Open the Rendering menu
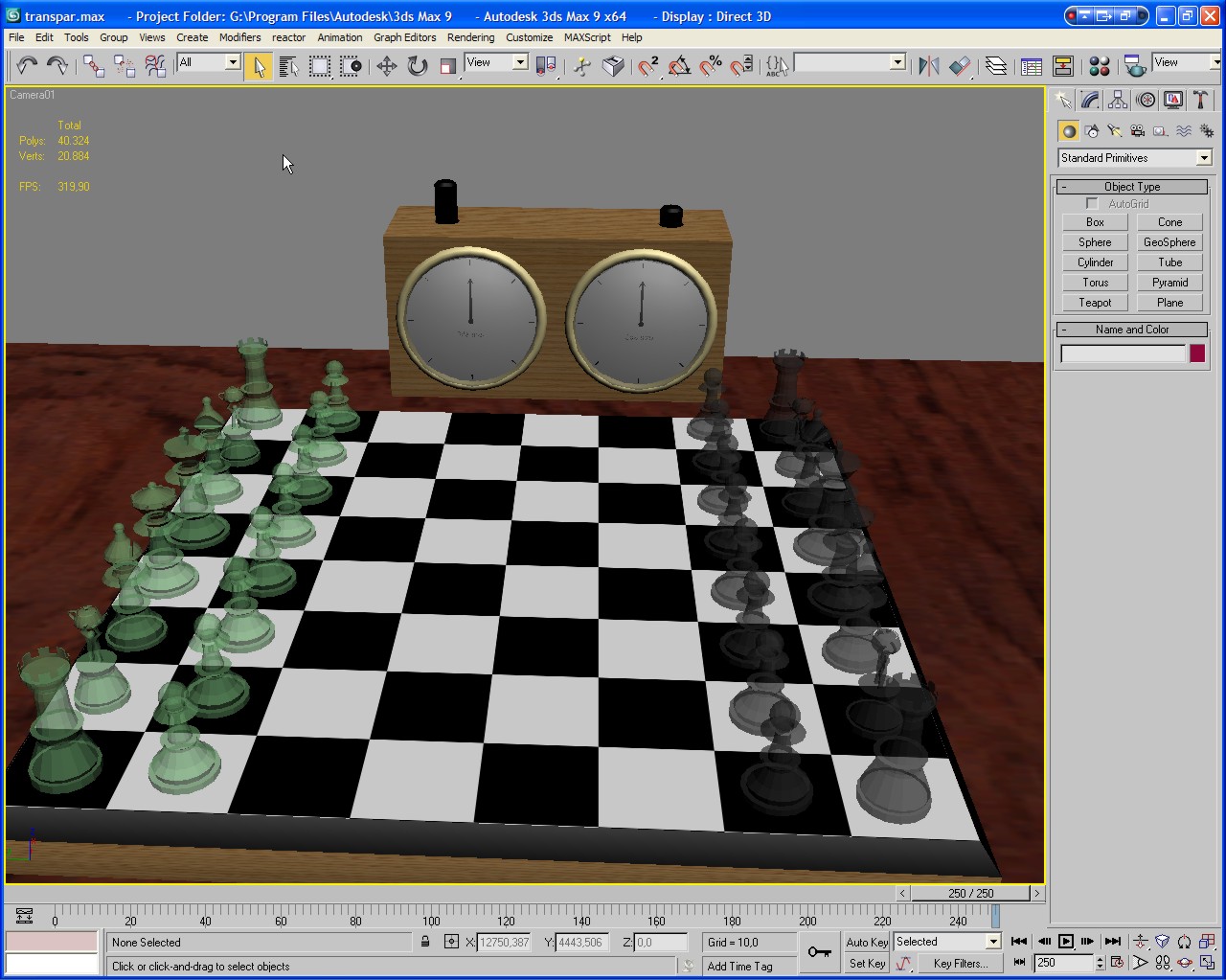 (470, 37)
